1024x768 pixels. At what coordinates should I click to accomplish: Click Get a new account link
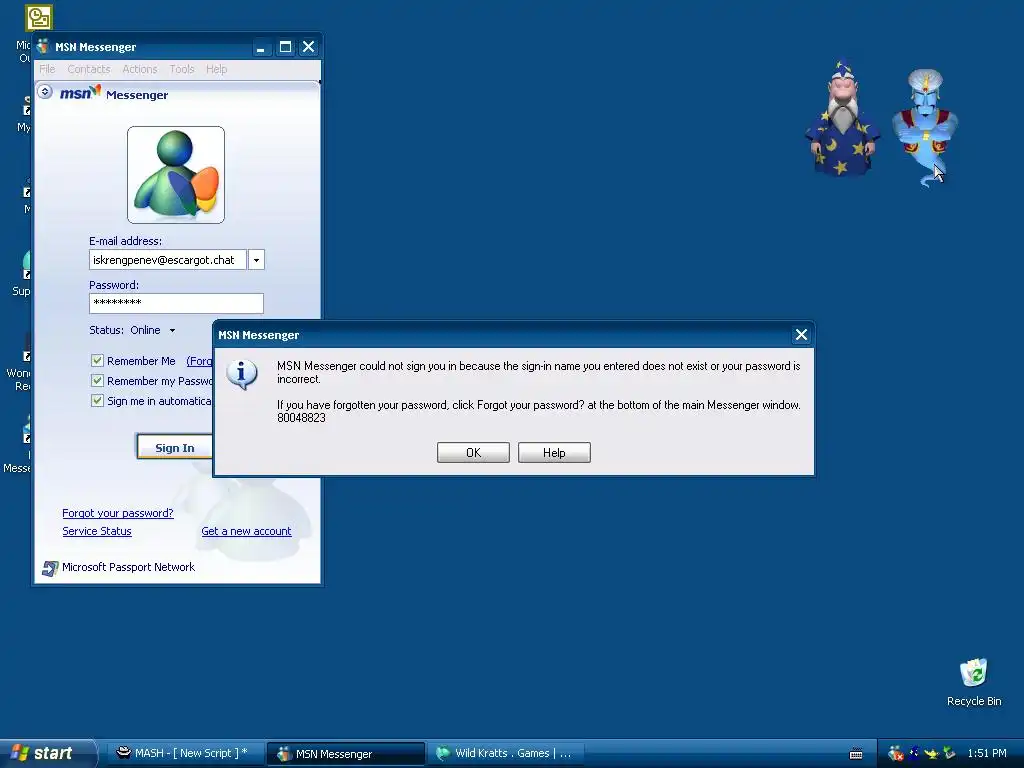coord(246,532)
